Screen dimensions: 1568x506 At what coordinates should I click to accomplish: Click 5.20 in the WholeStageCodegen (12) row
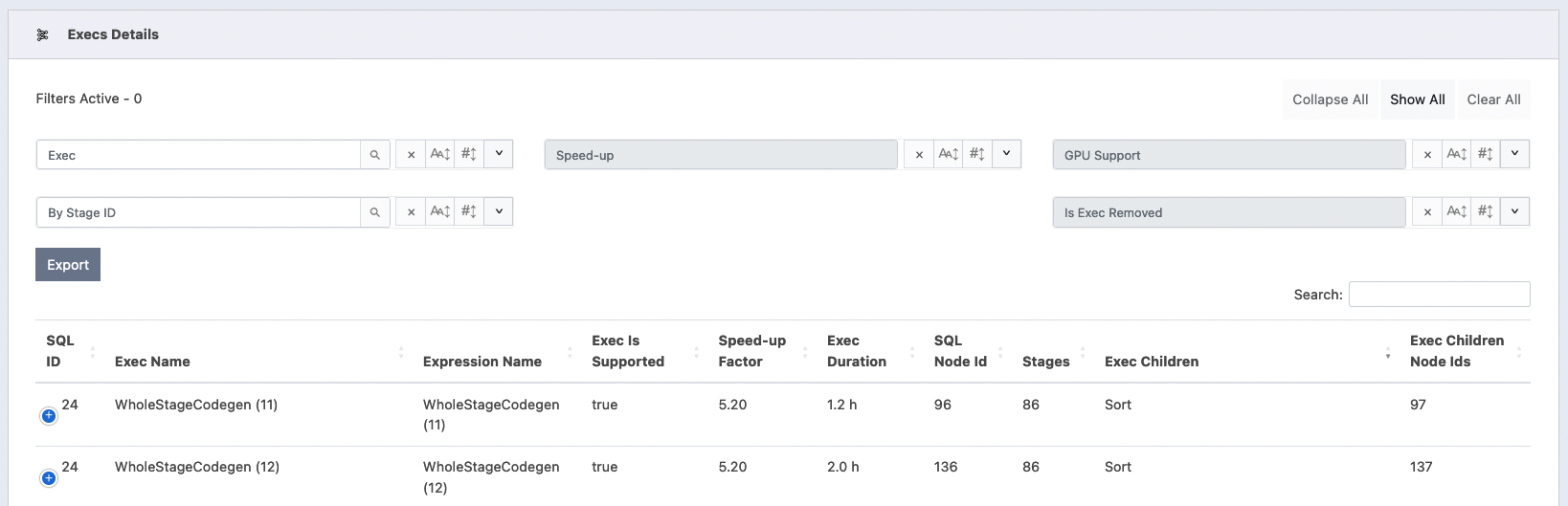732,467
